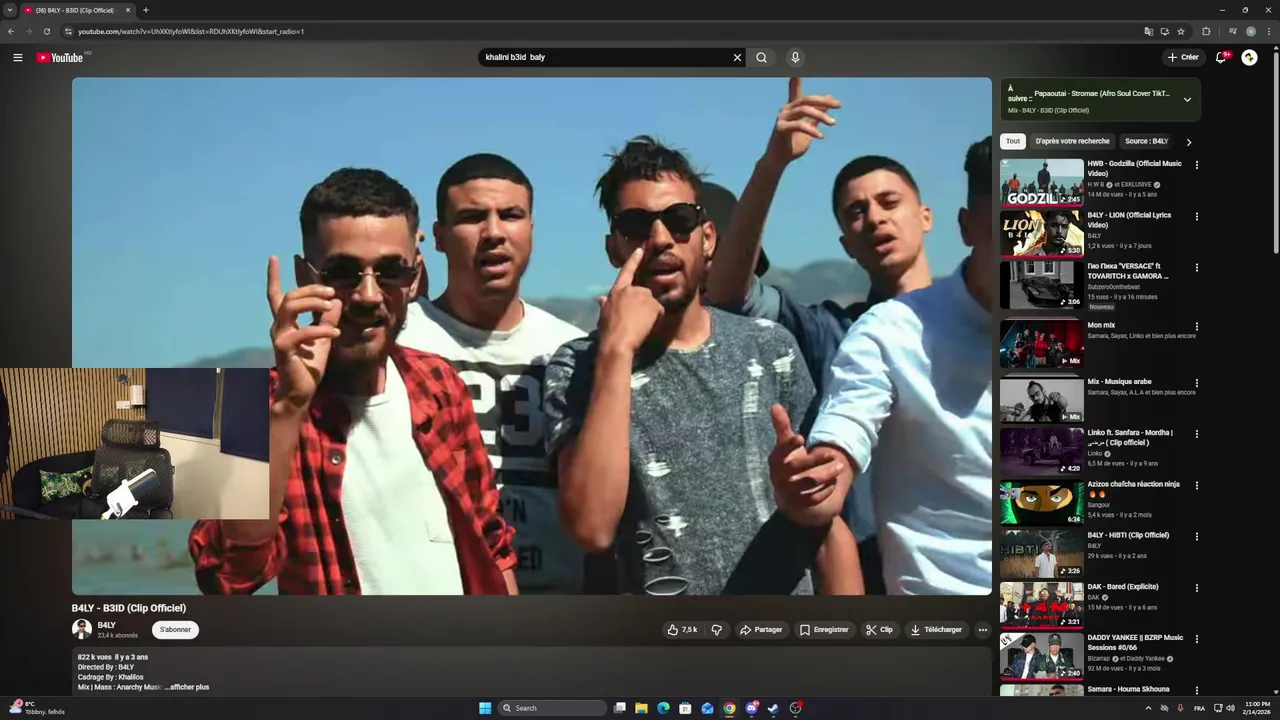Open DAK - Bared video thumbnail
This screenshot has height=720, width=1280.
point(1042,605)
